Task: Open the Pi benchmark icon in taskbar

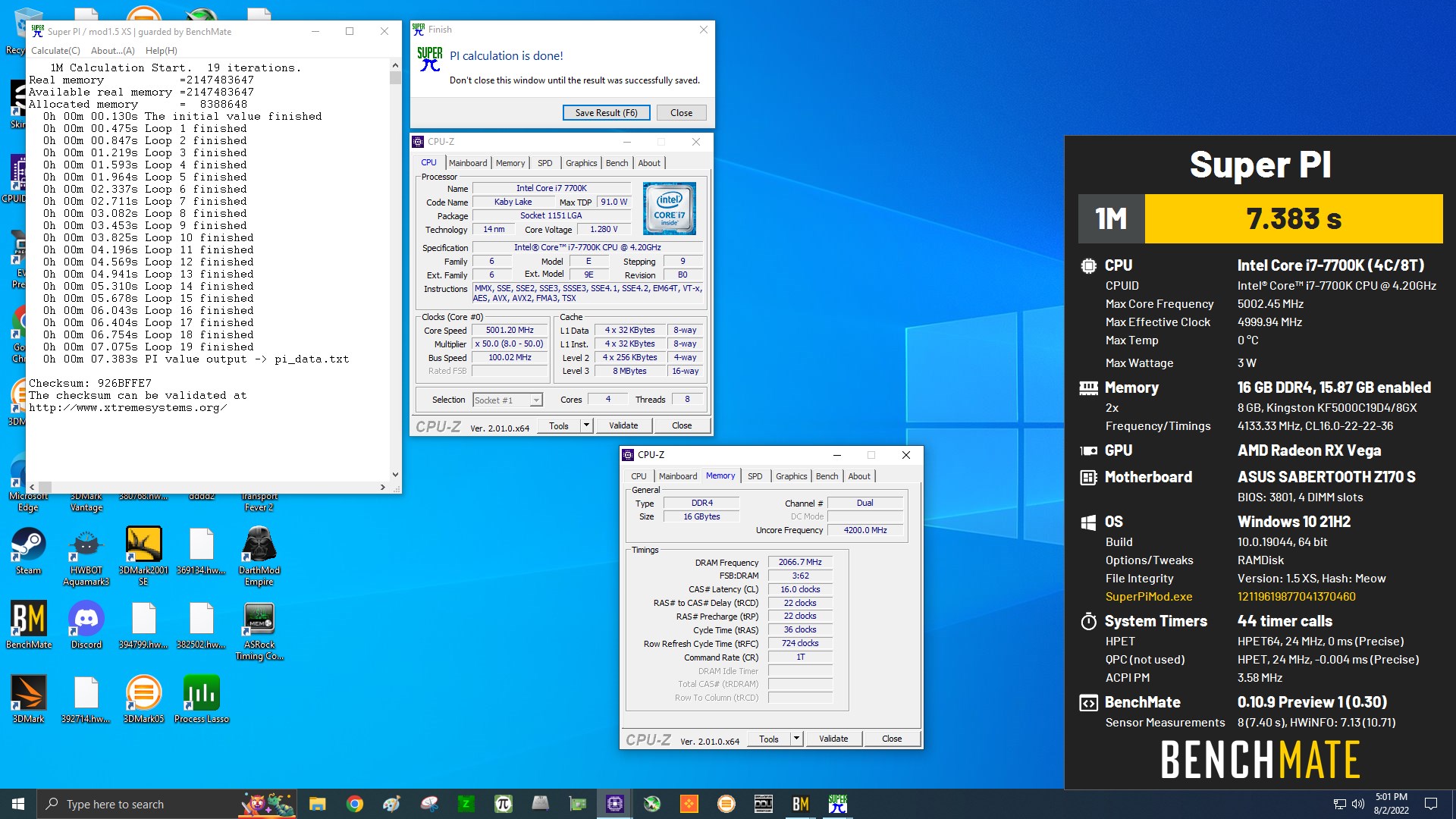Action: point(504,804)
